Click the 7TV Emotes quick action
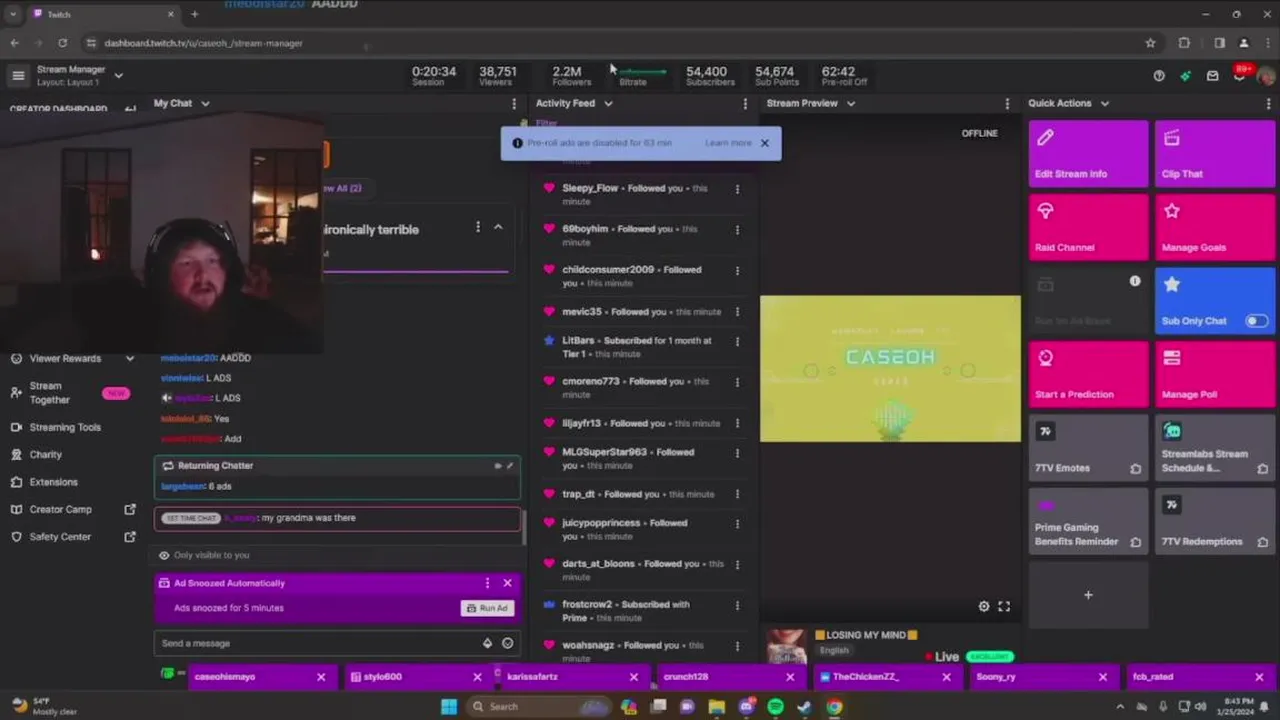1280x720 pixels. point(1088,448)
